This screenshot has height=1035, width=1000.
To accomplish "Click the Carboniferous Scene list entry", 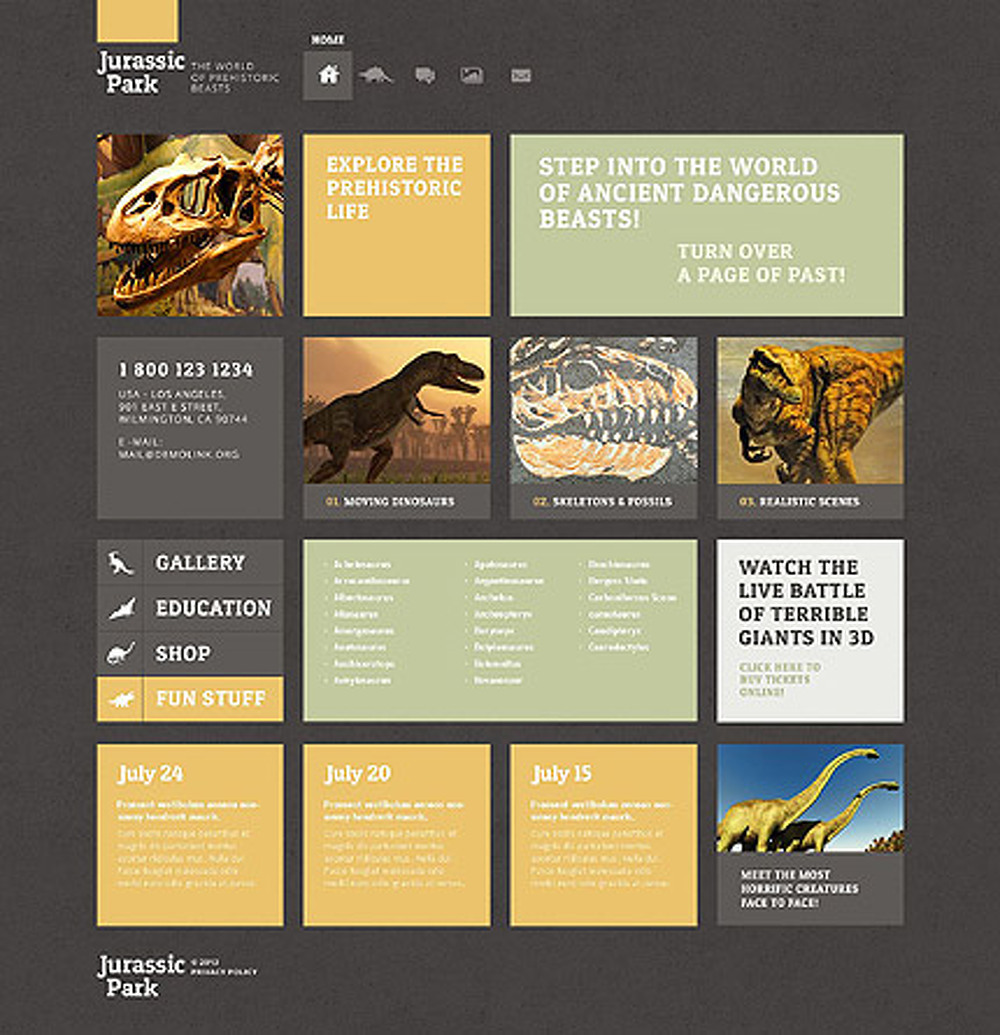I will point(632,597).
